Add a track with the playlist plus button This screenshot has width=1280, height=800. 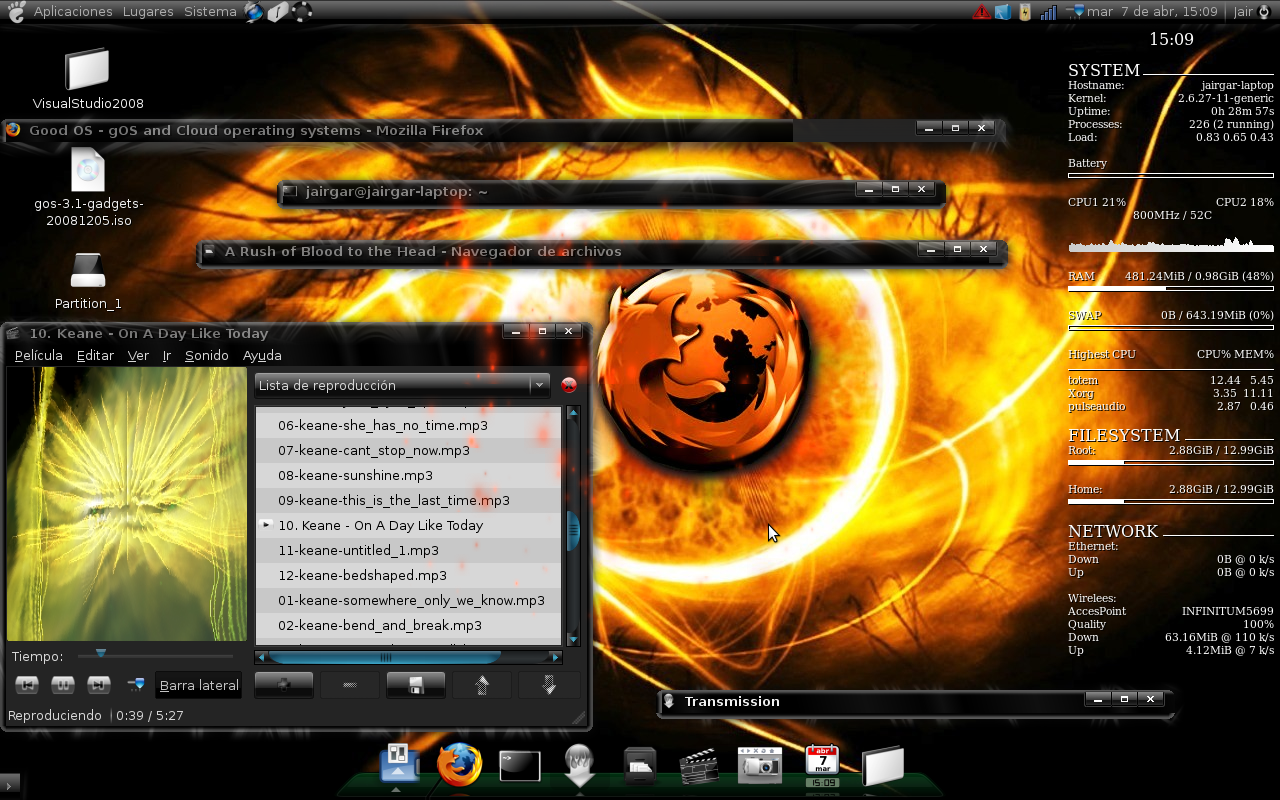coord(284,685)
